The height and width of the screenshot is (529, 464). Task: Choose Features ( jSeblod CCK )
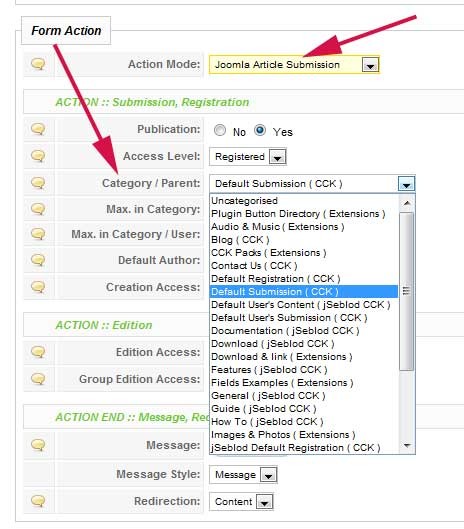coord(304,369)
